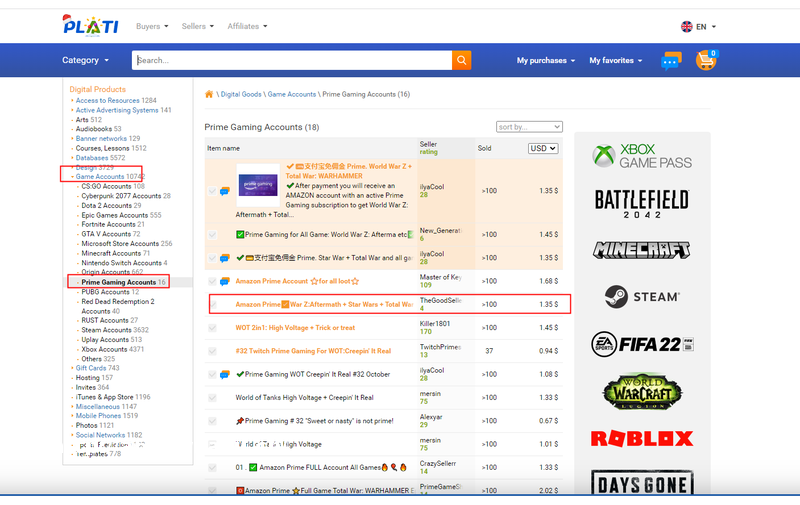The height and width of the screenshot is (505, 800).
Task: Open the shopping cart icon
Action: click(707, 60)
